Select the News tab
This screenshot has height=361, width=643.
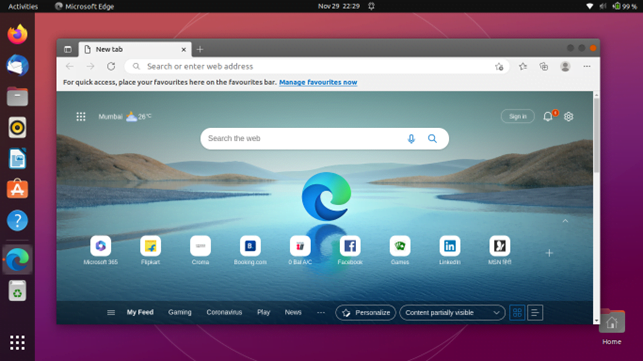293,312
